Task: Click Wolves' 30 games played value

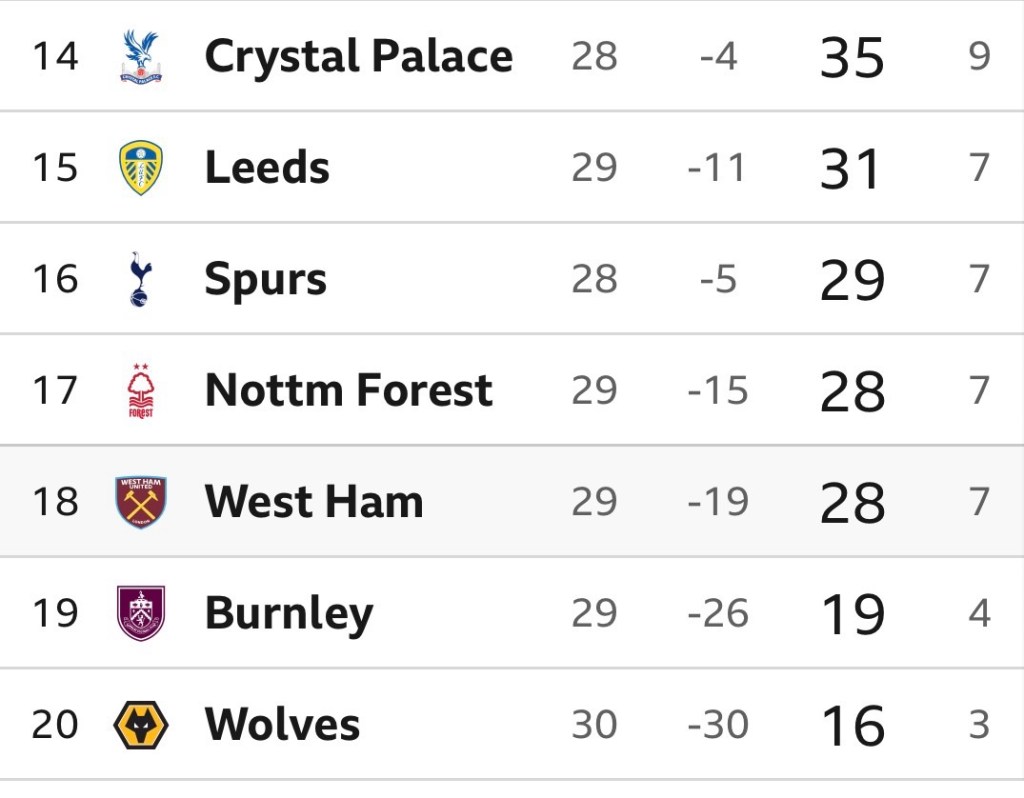Action: pyautogui.click(x=594, y=725)
